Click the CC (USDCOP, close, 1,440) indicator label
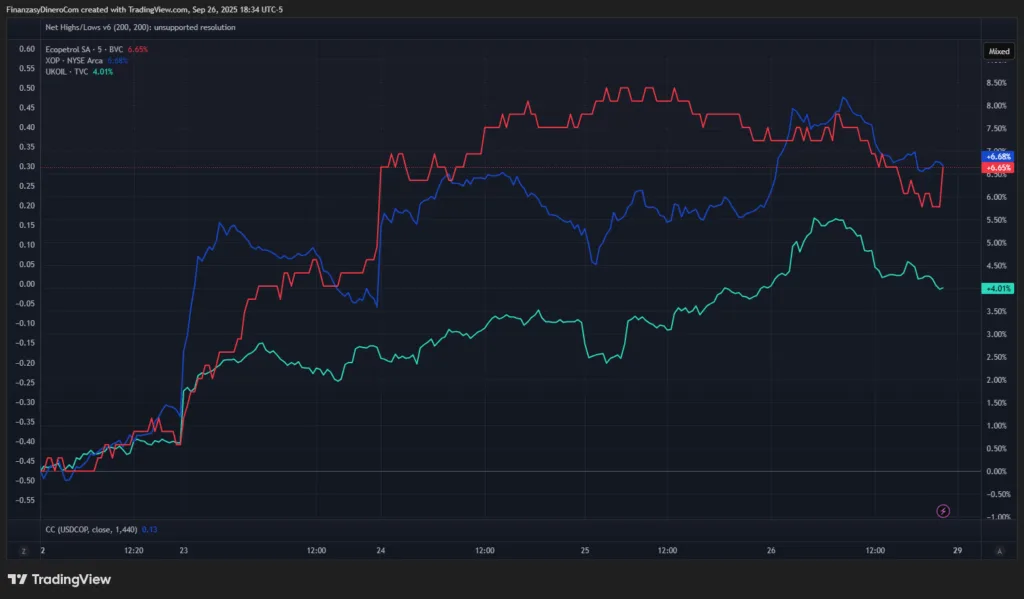 pyautogui.click(x=92, y=528)
